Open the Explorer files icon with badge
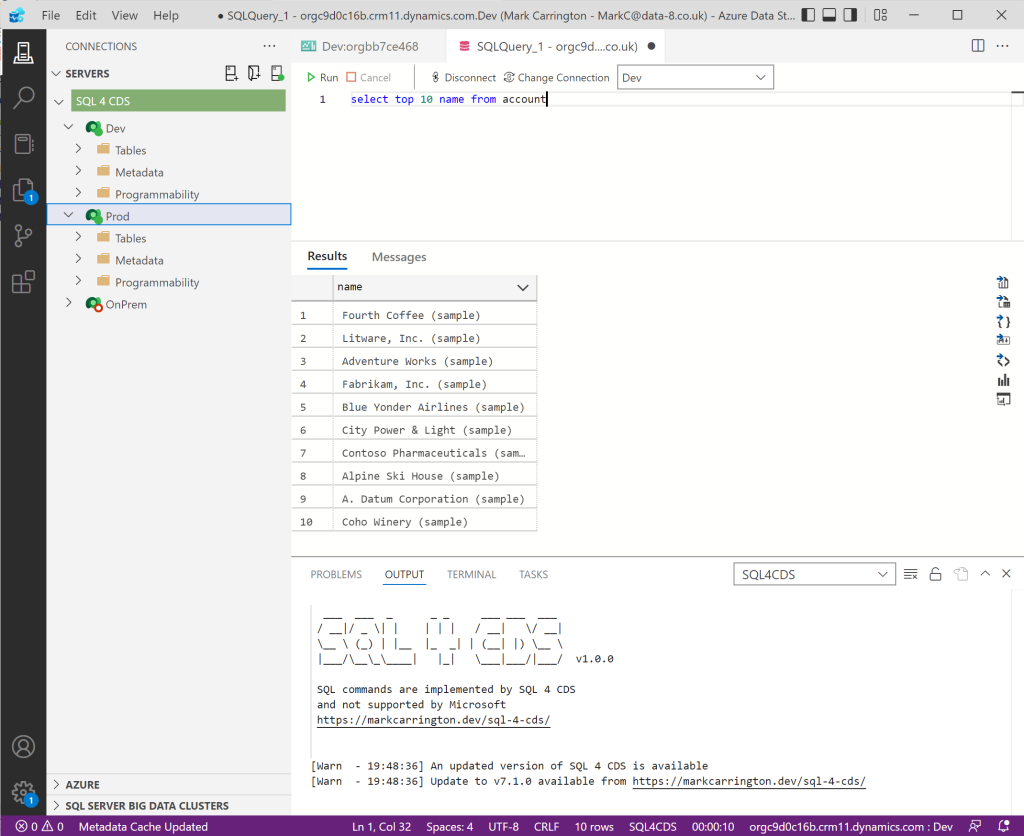1024x836 pixels. 24,190
